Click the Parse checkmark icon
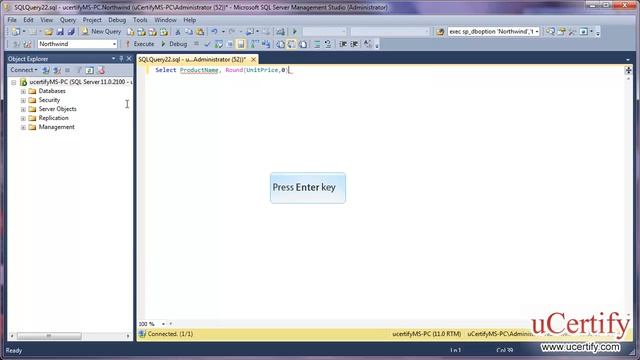640x360 pixels. 207,44
